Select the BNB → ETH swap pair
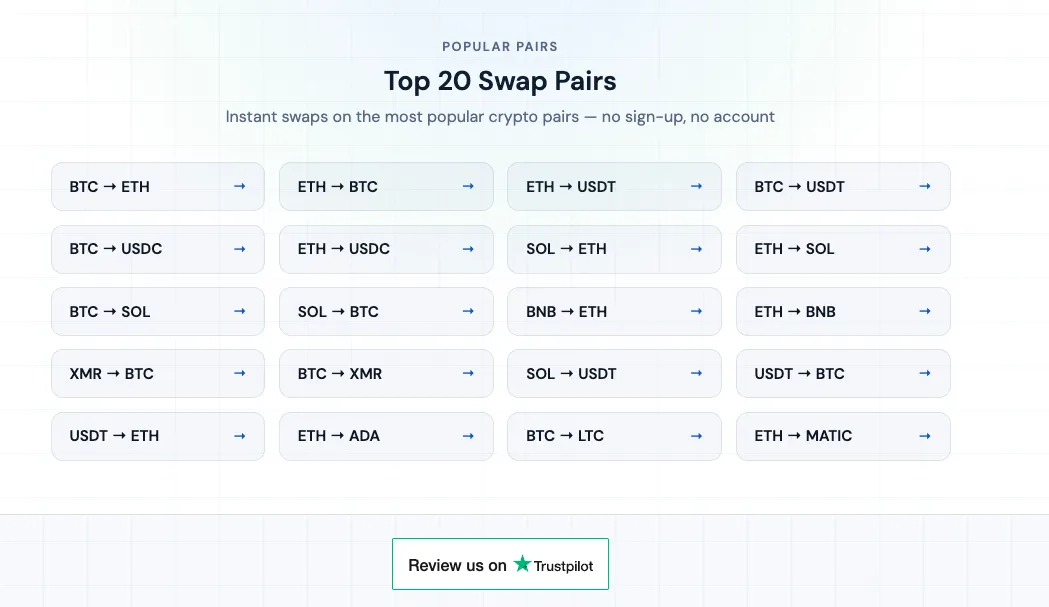1049x607 pixels. pyautogui.click(x=614, y=311)
